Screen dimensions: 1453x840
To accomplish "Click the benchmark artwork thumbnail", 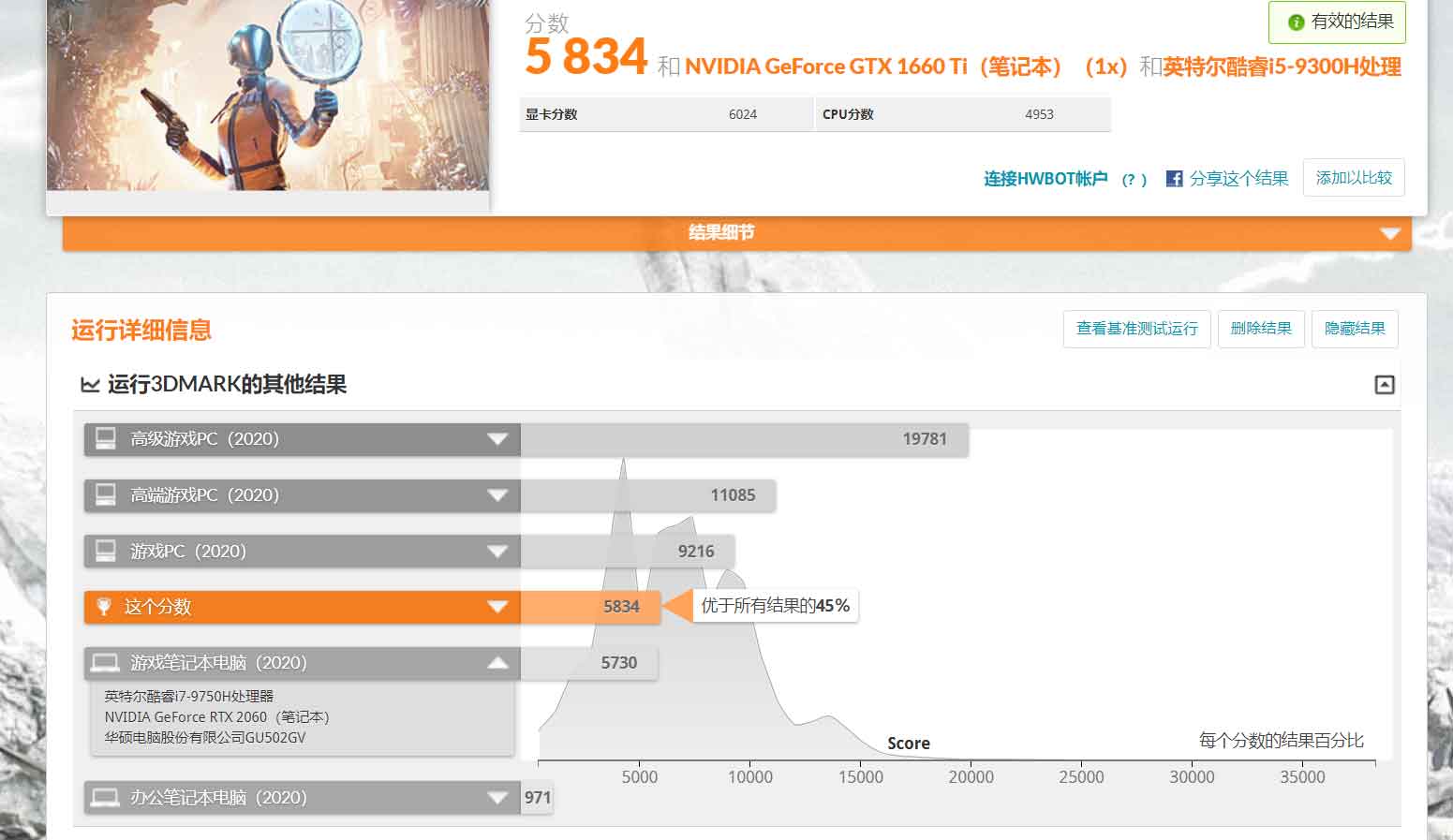I will (x=268, y=94).
